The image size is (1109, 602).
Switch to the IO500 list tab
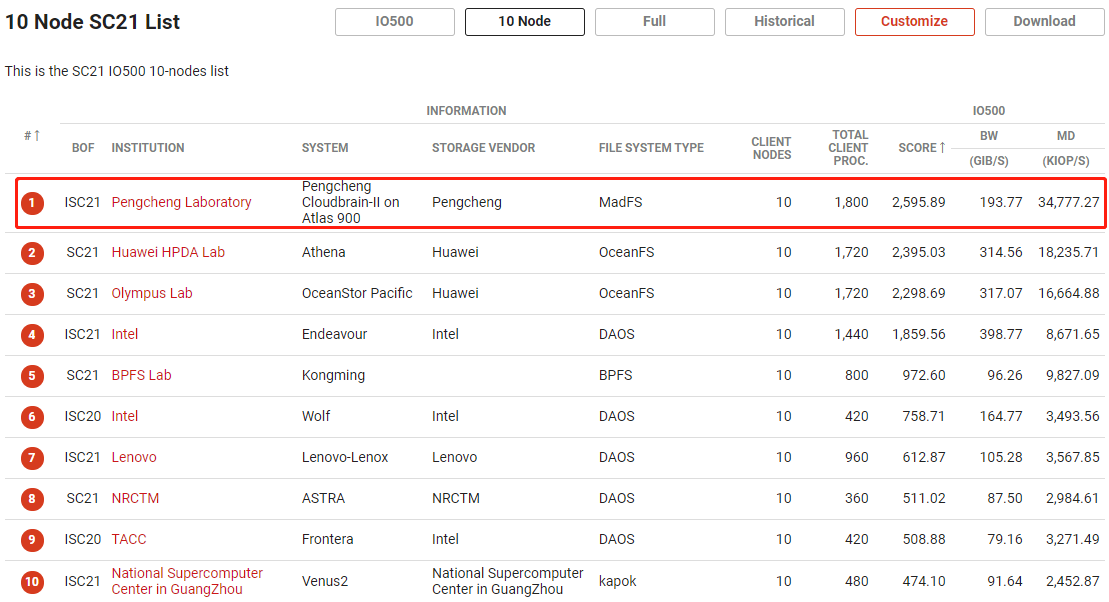tap(394, 21)
